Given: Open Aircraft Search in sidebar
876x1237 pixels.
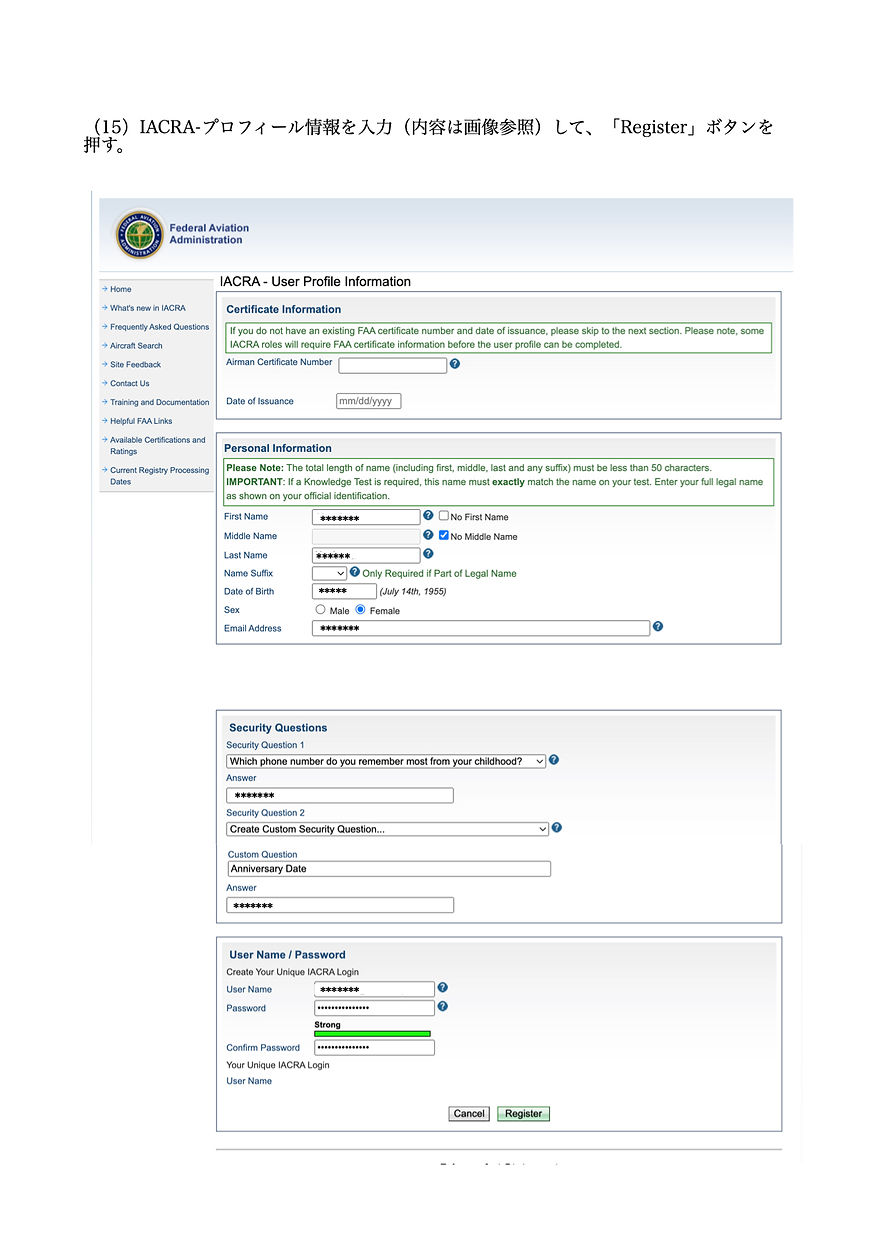Looking at the screenshot, I should 136,346.
